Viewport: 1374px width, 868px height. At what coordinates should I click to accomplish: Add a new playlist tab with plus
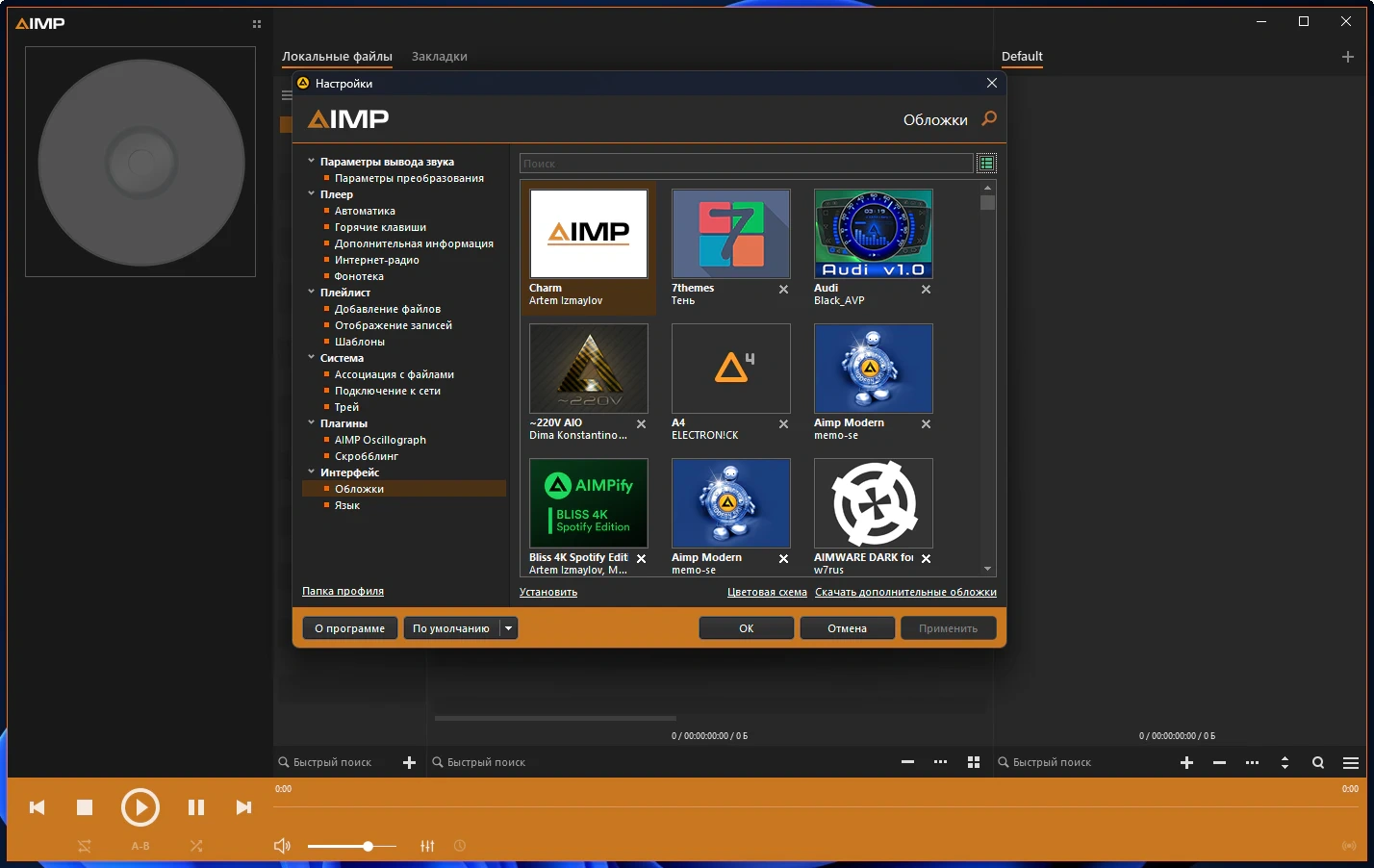click(x=1348, y=57)
